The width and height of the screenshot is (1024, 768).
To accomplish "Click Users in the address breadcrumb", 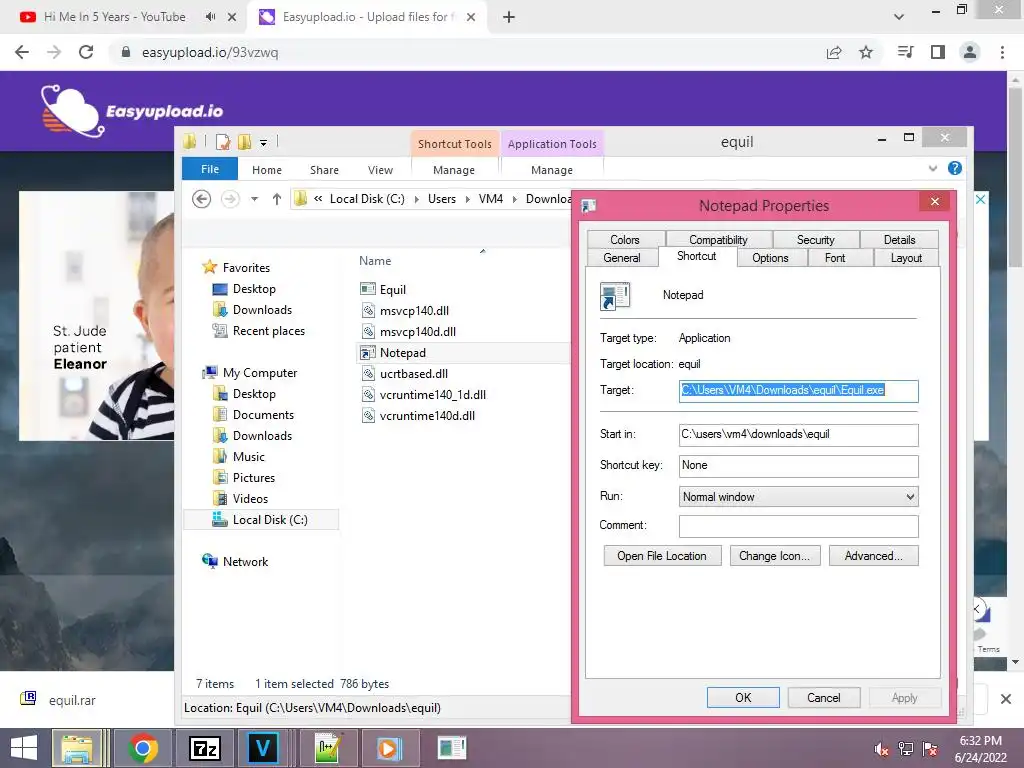I will click(441, 199).
